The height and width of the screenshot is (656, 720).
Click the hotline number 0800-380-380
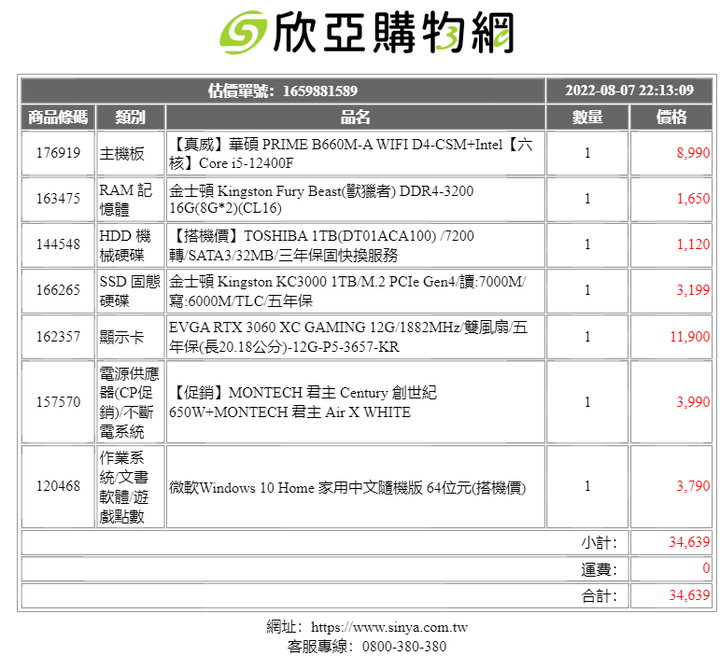tap(404, 646)
